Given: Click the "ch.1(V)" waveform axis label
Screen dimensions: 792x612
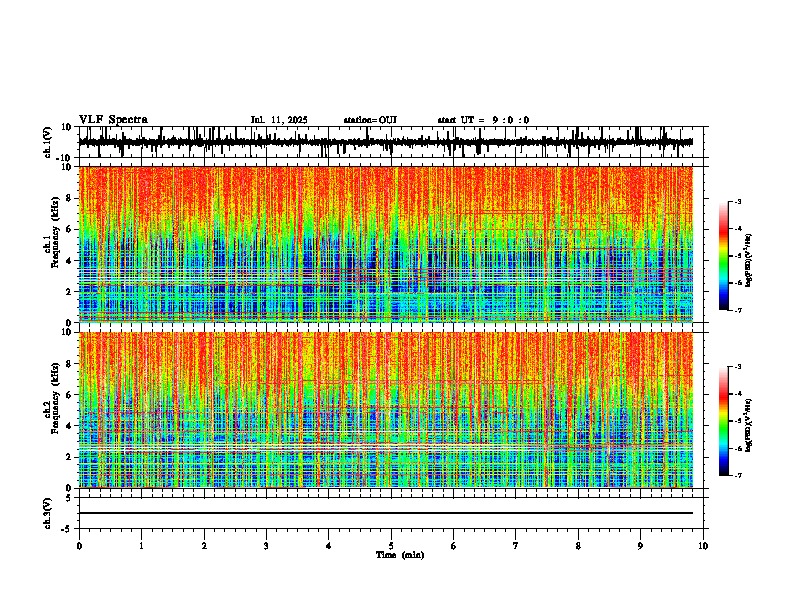Looking at the screenshot, I should (x=48, y=142).
